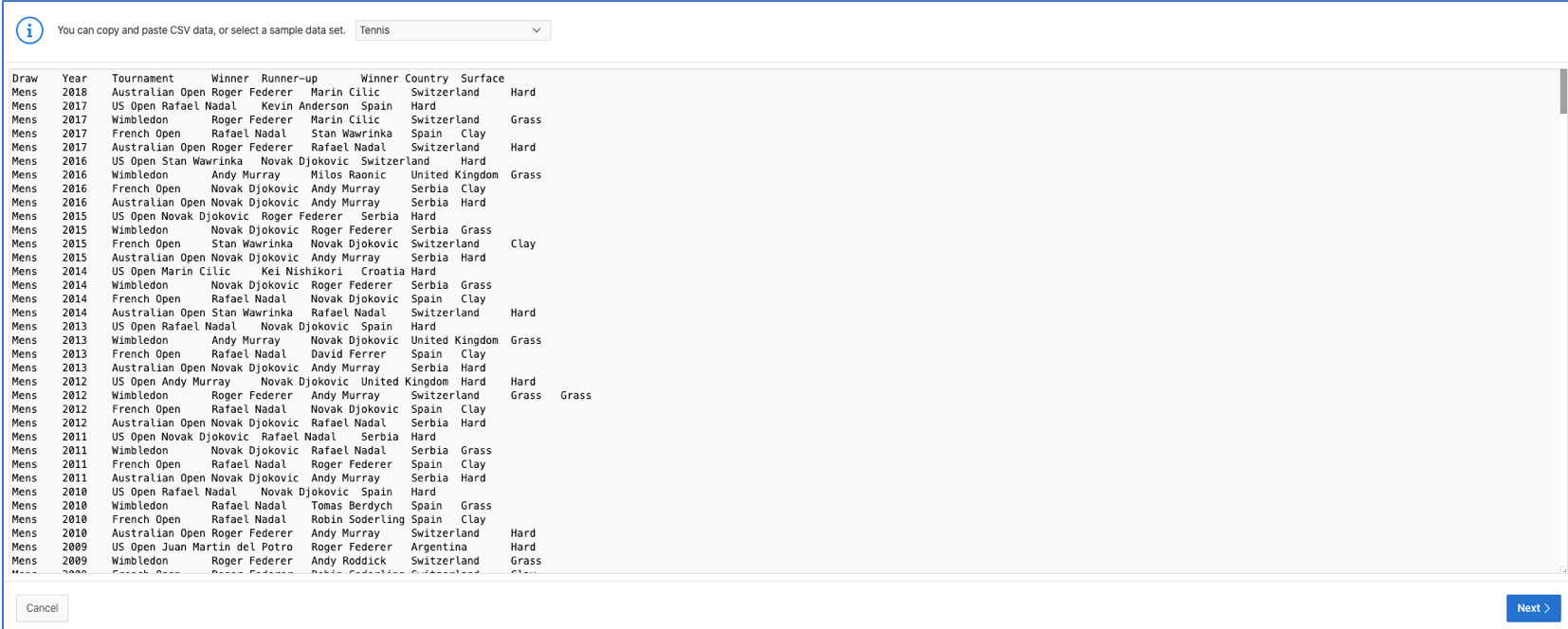The height and width of the screenshot is (629, 1568).
Task: Click 'Switzerland' in the 2010 Australian Open row
Action: tap(446, 533)
